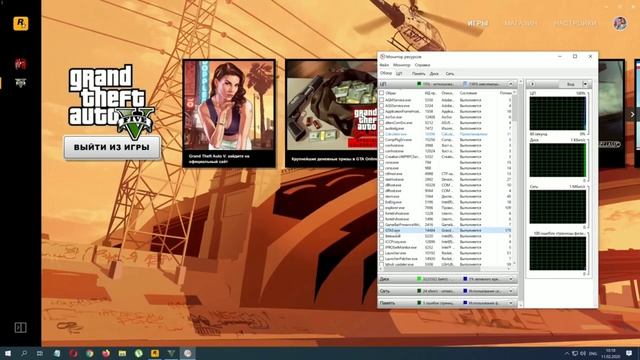The image size is (640, 360).
Task: Switch to the Память tab
Action: [418, 74]
